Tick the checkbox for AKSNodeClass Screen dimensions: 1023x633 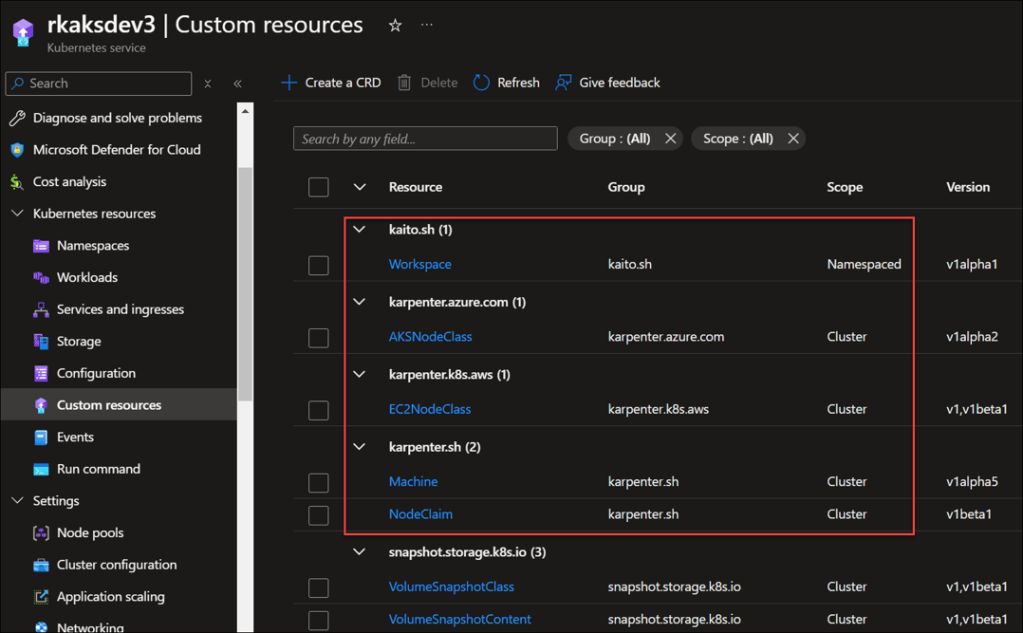[318, 338]
